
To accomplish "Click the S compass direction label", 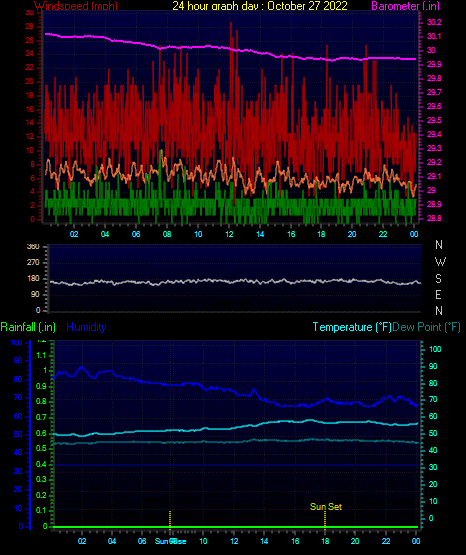I will tap(438, 279).
